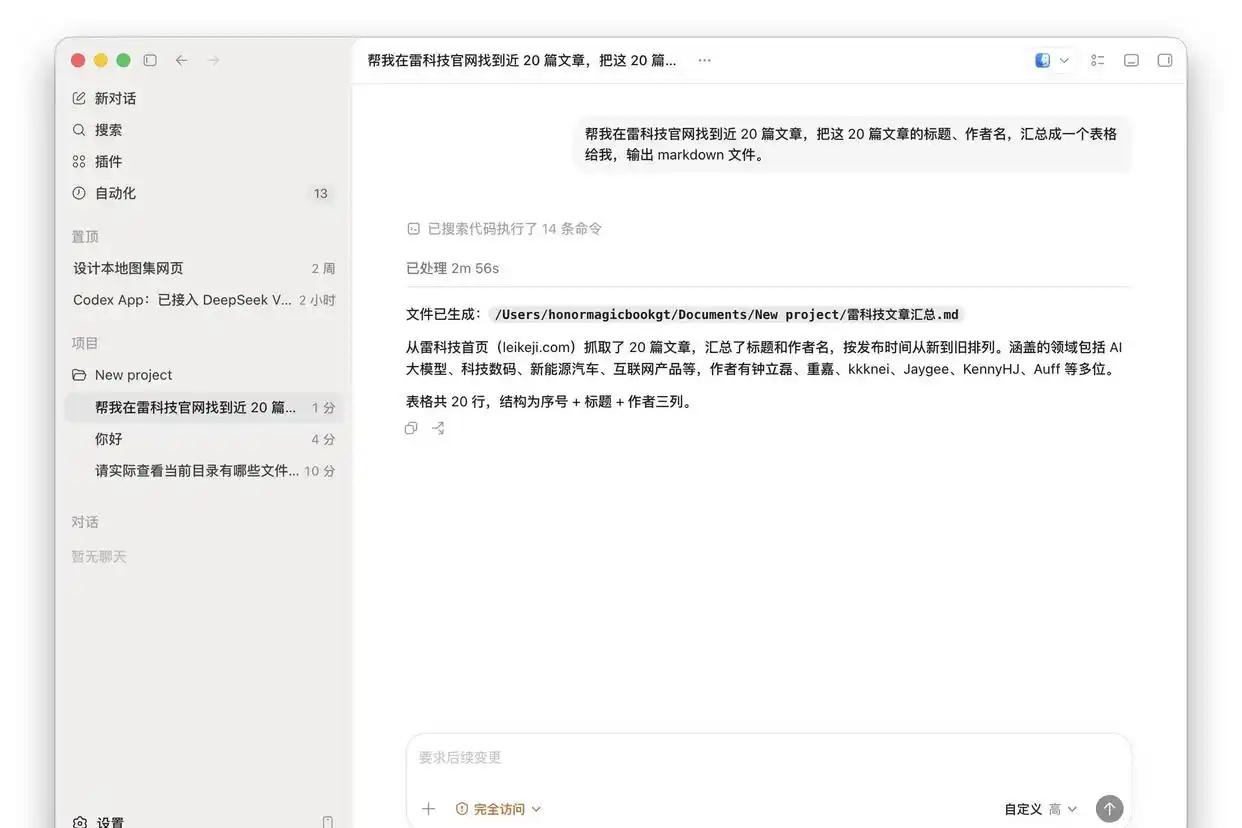This screenshot has height=828, width=1242.
Task: Open the three-dot menu next to the title
Action: point(705,60)
